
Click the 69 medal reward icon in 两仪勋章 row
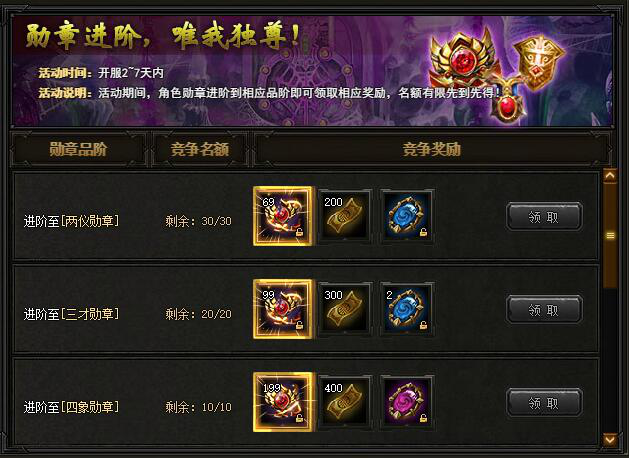click(x=283, y=216)
